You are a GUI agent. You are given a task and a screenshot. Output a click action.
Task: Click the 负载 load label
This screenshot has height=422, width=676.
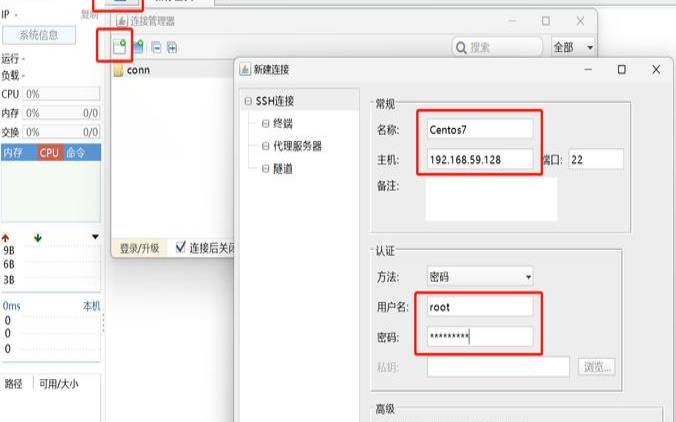[10, 75]
